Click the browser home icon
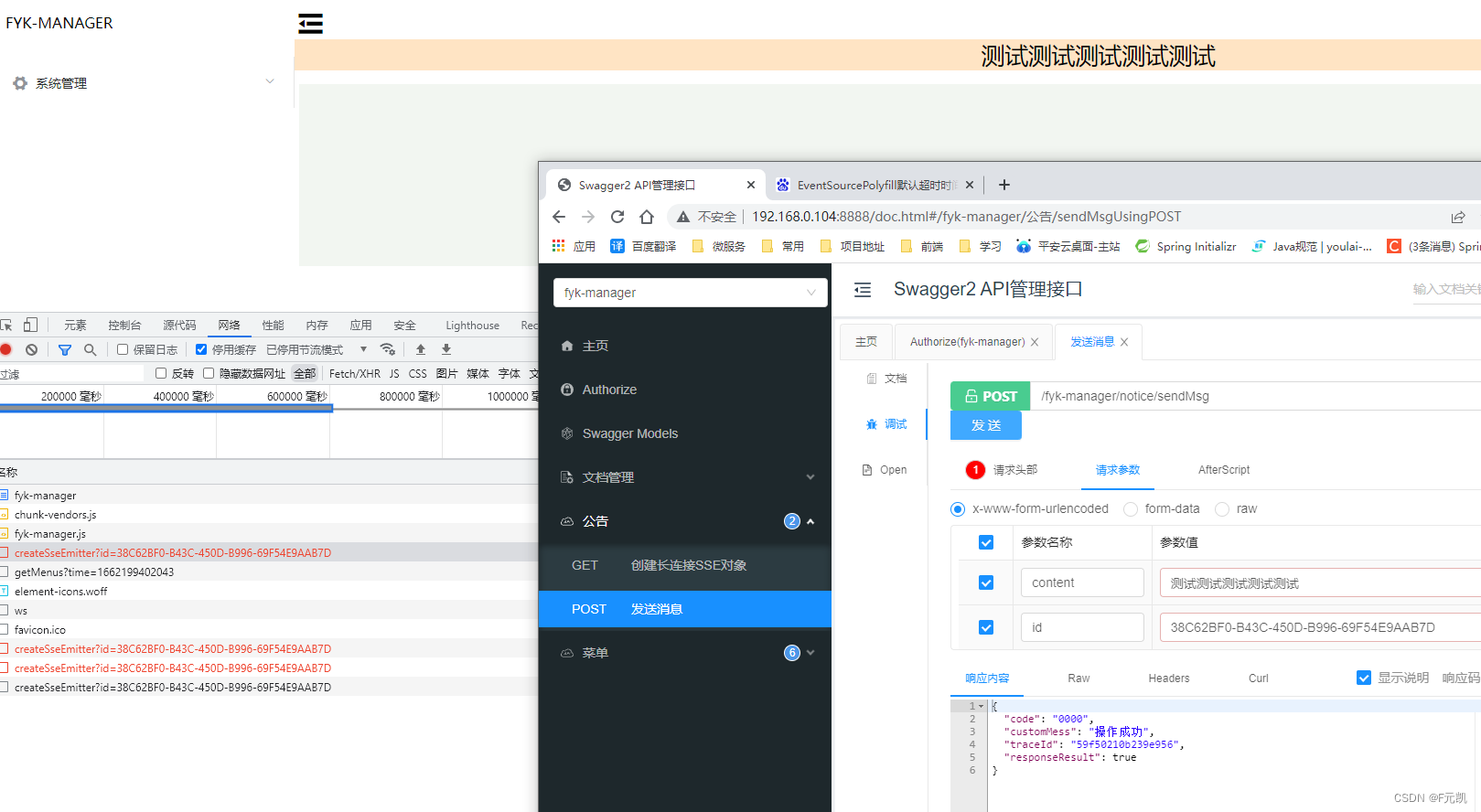Viewport: 1481px width, 812px height. click(647, 217)
